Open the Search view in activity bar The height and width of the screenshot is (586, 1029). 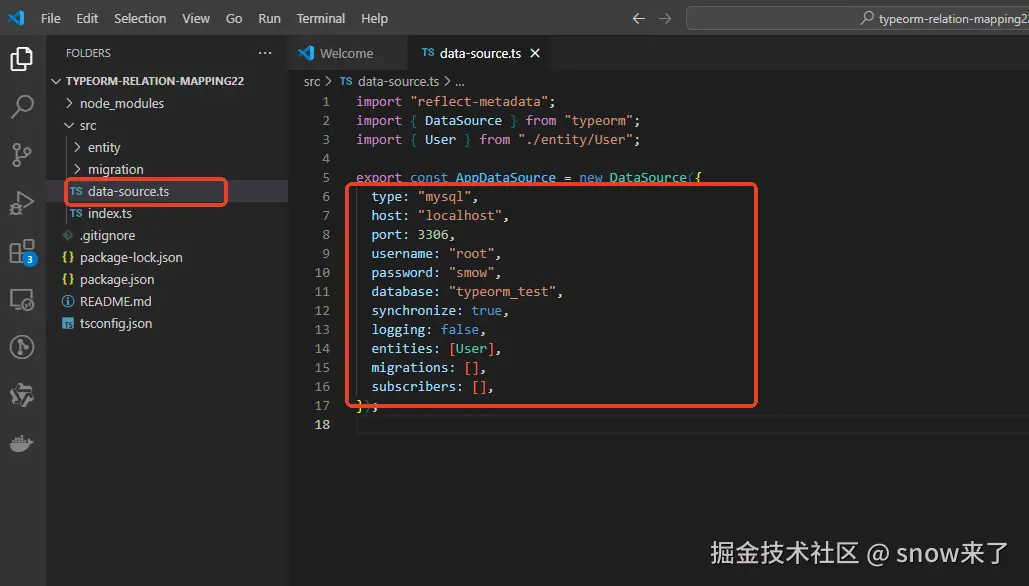coord(22,107)
